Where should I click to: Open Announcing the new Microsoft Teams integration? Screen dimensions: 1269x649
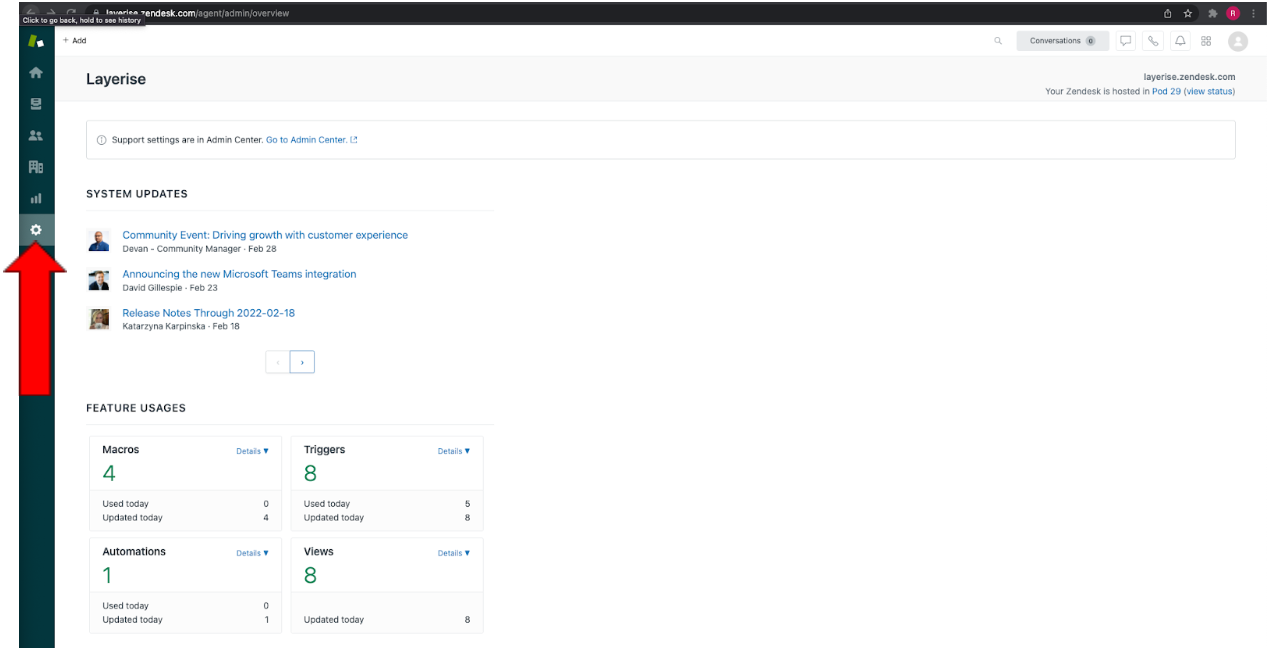click(239, 274)
